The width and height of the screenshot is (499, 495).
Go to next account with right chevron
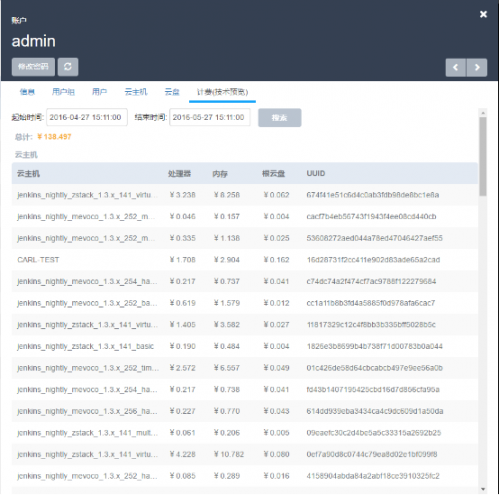tap(477, 67)
